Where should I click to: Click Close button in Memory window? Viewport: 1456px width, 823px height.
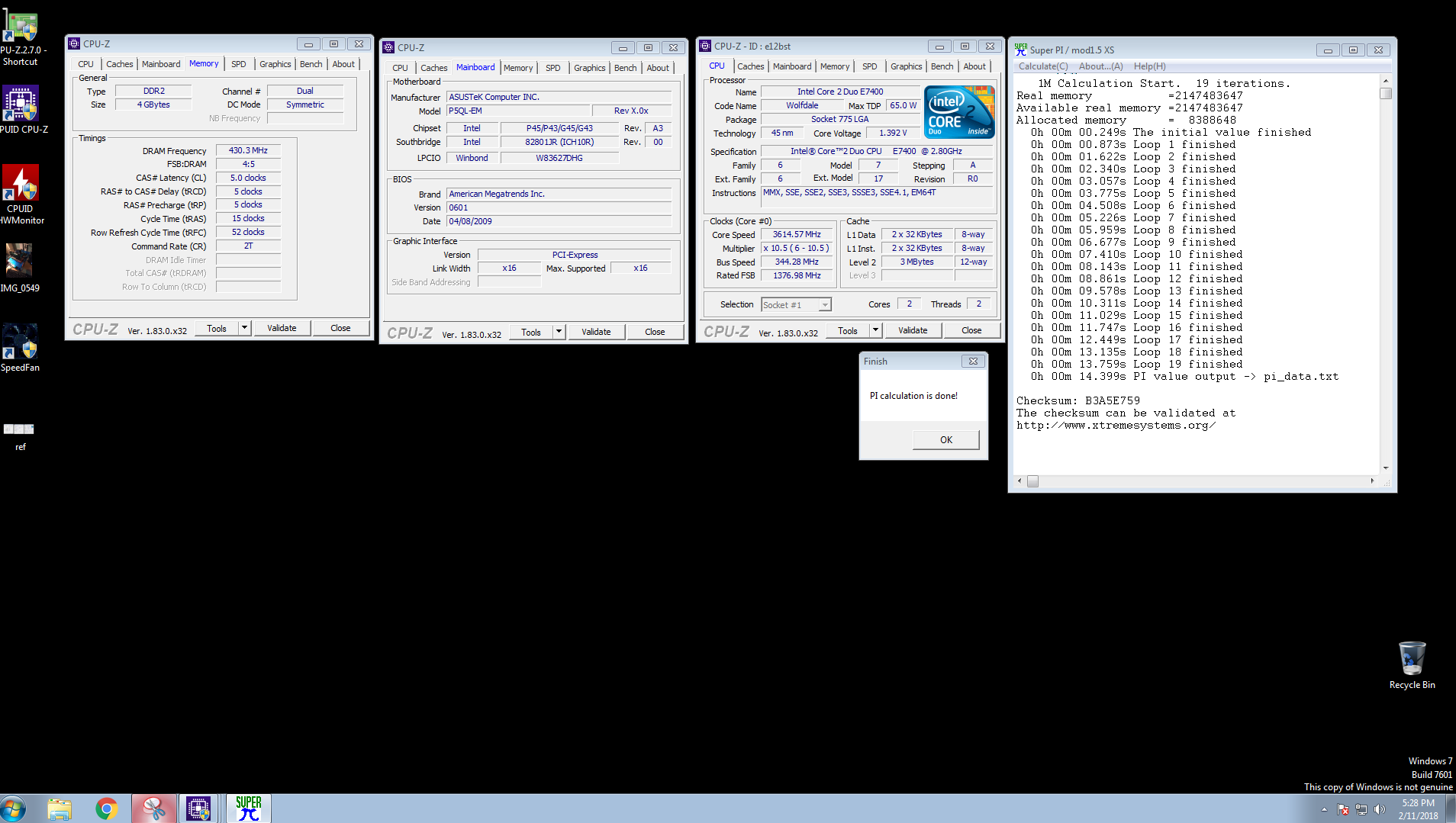(x=340, y=328)
